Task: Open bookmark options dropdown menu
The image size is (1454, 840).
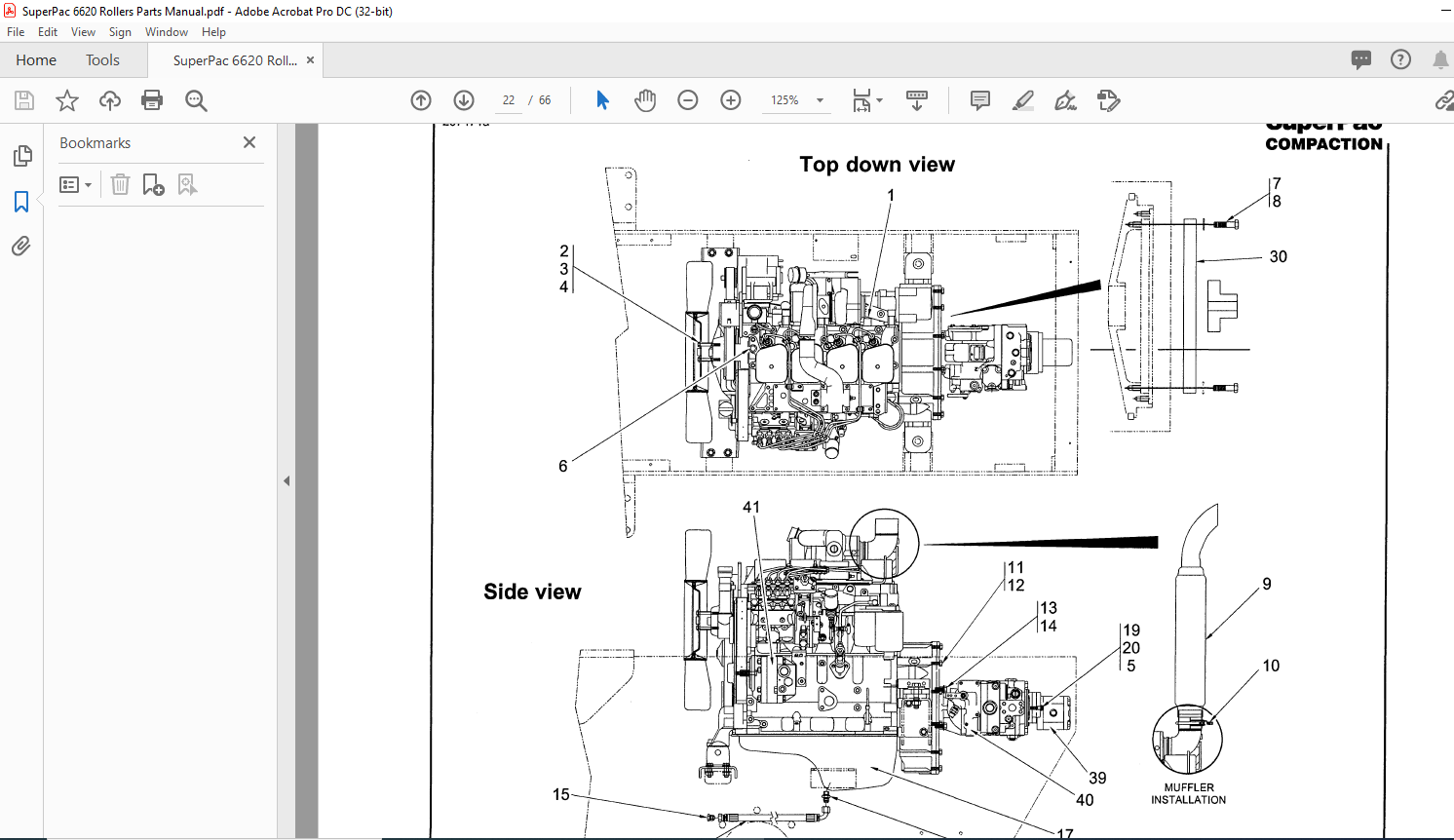Action: 75,184
